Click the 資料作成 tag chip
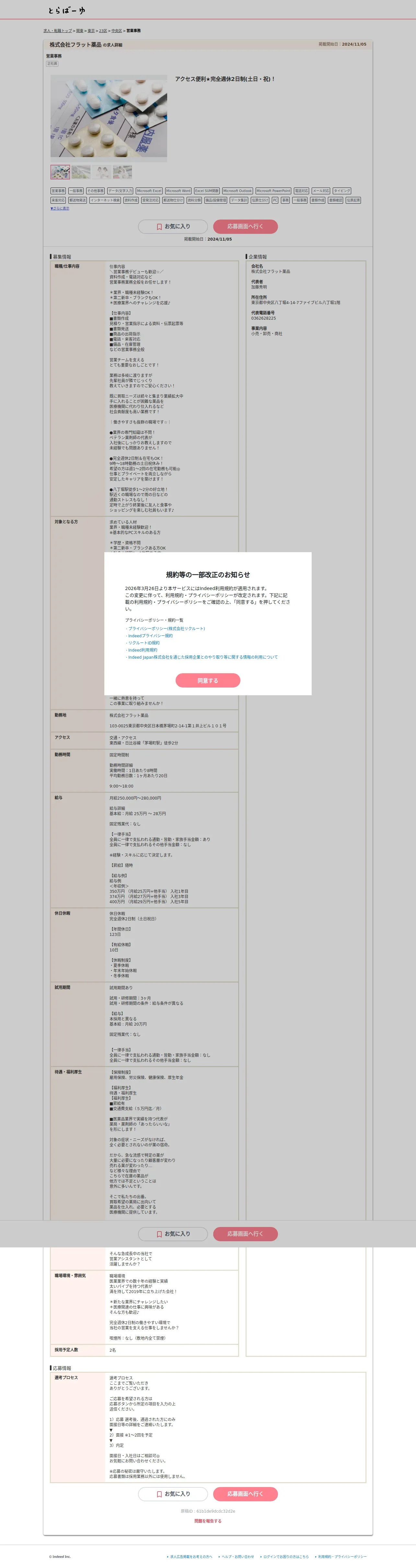The height and width of the screenshot is (1568, 416). [x=131, y=200]
